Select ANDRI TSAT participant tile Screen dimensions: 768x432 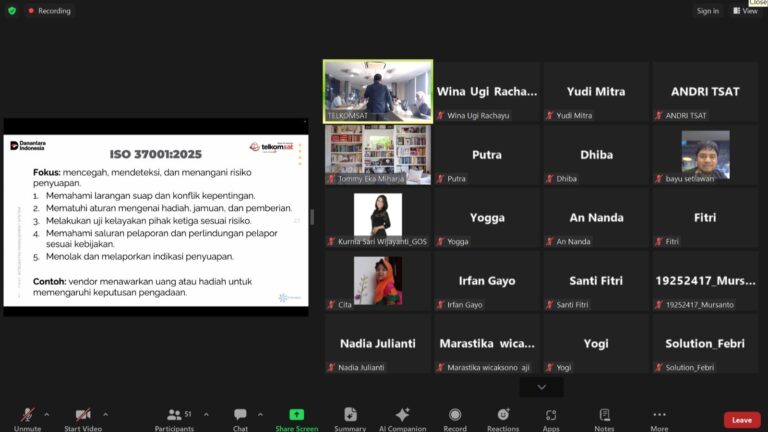pyautogui.click(x=705, y=91)
